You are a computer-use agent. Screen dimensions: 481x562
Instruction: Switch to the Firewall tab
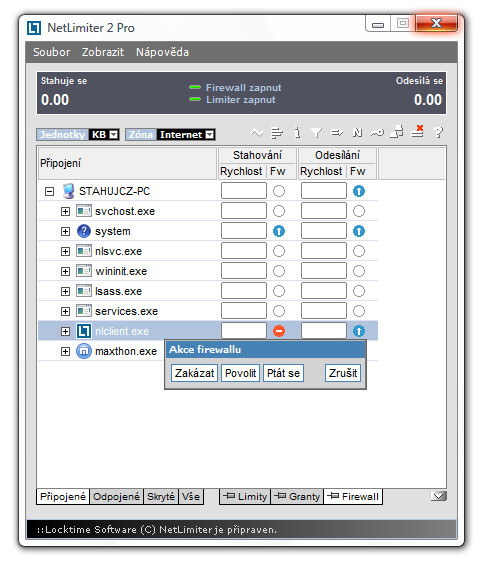click(353, 496)
